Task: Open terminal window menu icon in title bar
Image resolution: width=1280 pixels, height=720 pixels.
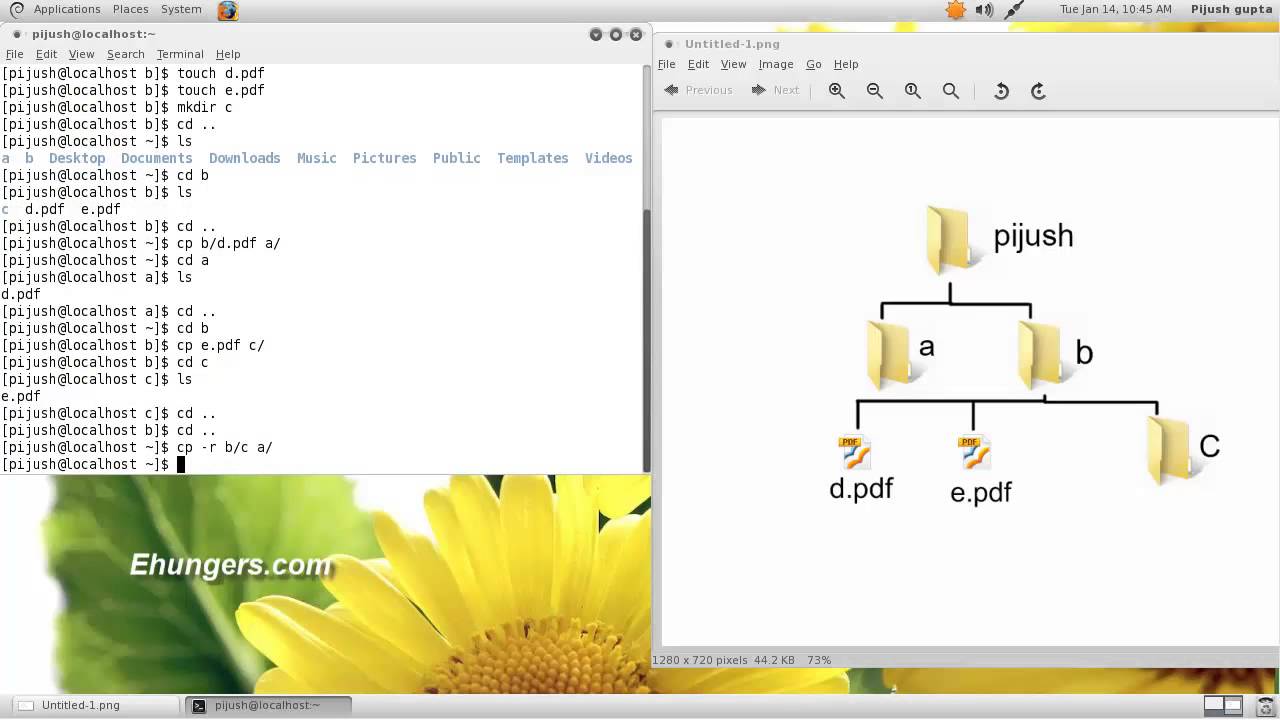Action: [x=17, y=34]
